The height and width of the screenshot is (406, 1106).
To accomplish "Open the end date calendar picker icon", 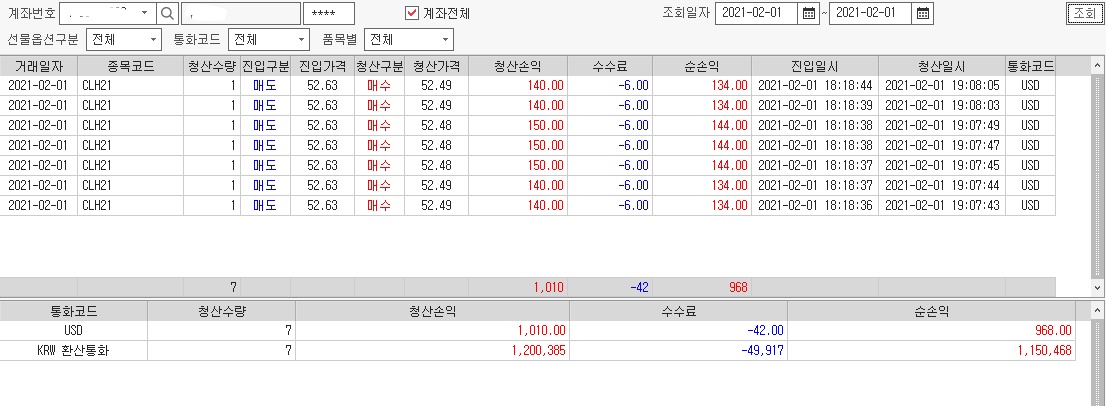I will pyautogui.click(x=924, y=13).
